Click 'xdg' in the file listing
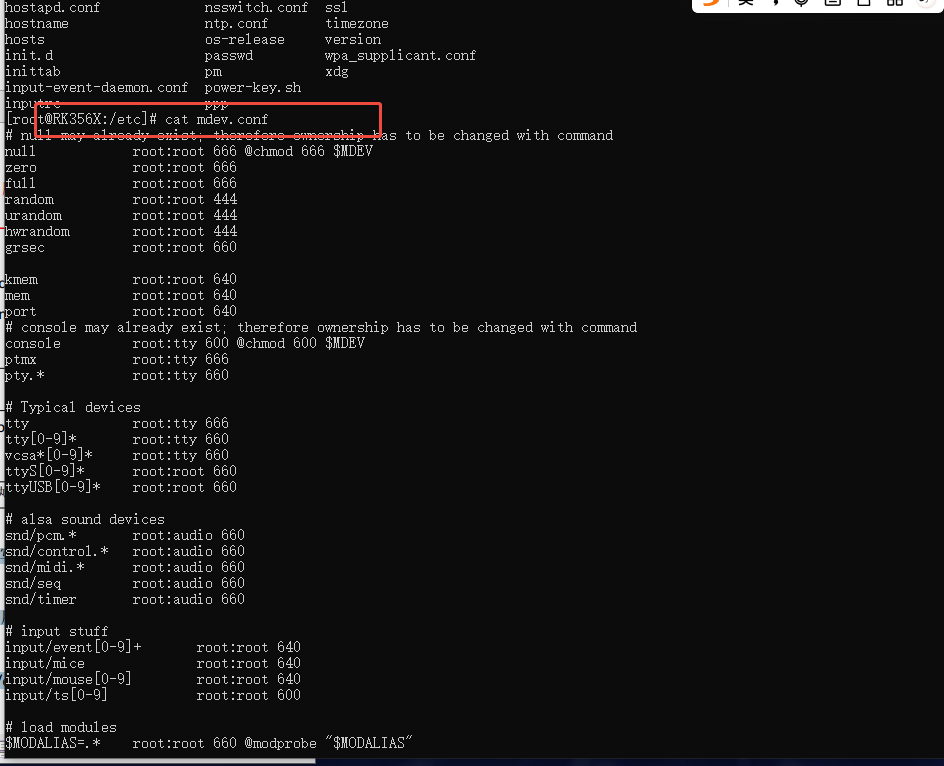The width and height of the screenshot is (944, 766). pos(337,72)
